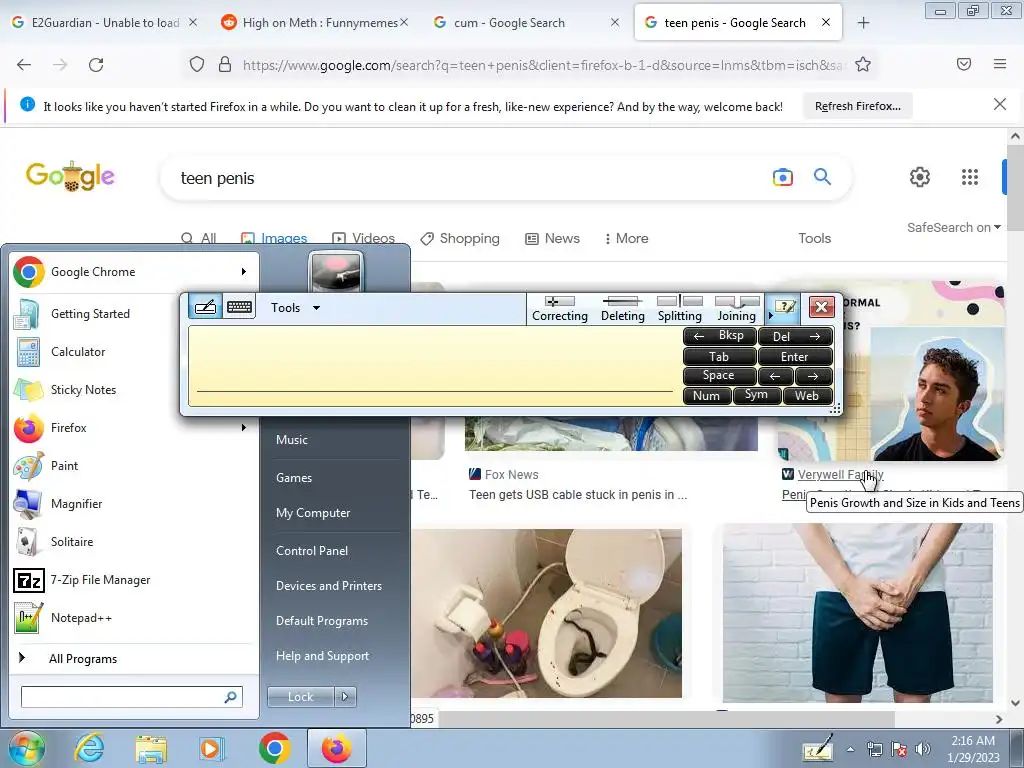Open the SafeSearch on dropdown
Viewport: 1024px width, 768px height.
click(953, 227)
